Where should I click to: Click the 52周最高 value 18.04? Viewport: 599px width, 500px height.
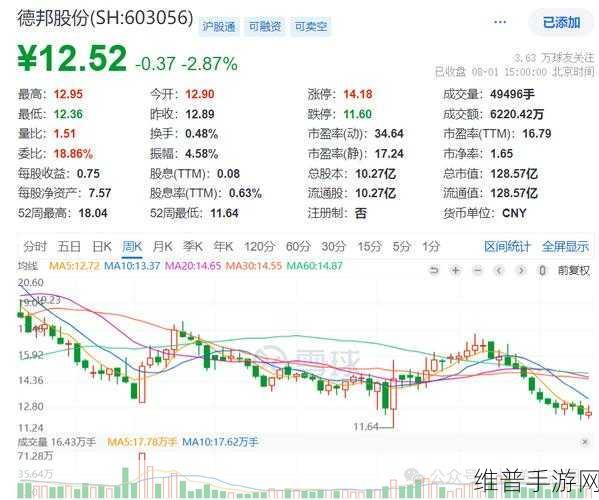click(x=93, y=213)
